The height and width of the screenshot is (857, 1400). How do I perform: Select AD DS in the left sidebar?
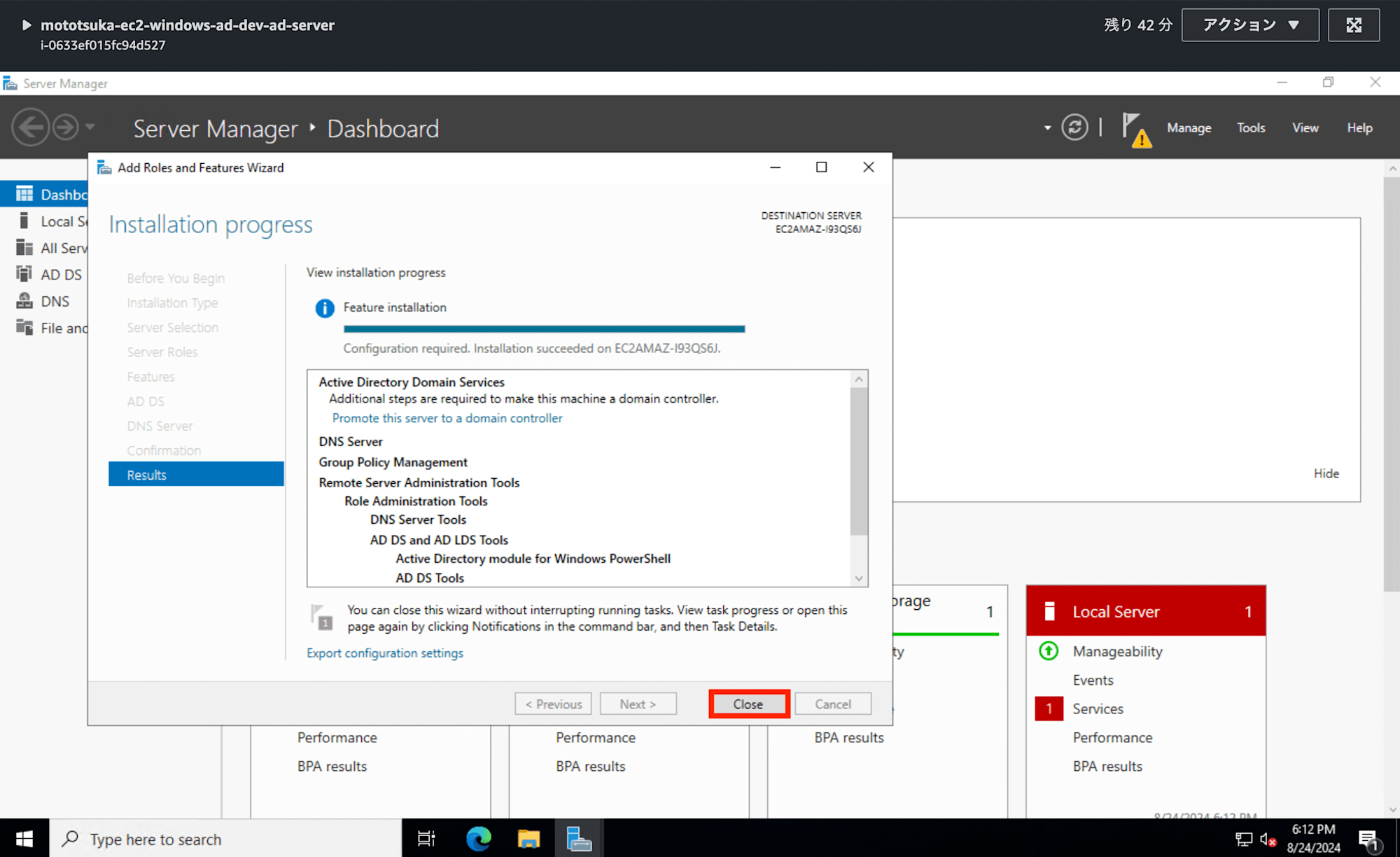point(45,274)
